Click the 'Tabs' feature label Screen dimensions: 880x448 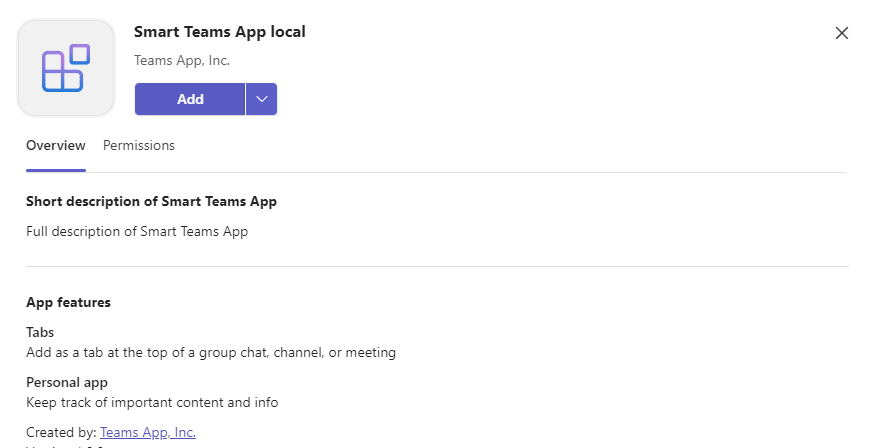pos(40,332)
